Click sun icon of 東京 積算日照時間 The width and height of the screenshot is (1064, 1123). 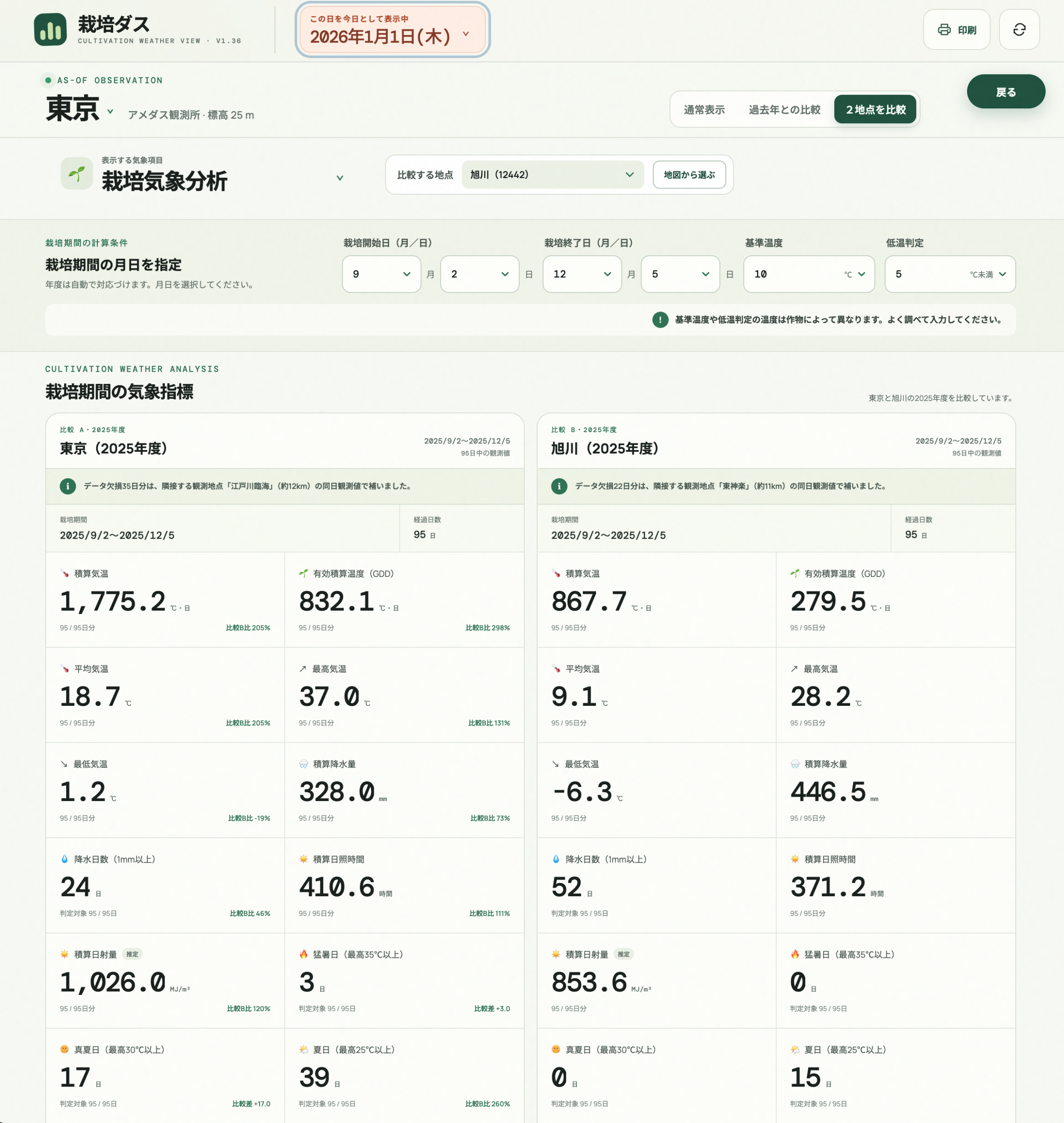[x=303, y=859]
